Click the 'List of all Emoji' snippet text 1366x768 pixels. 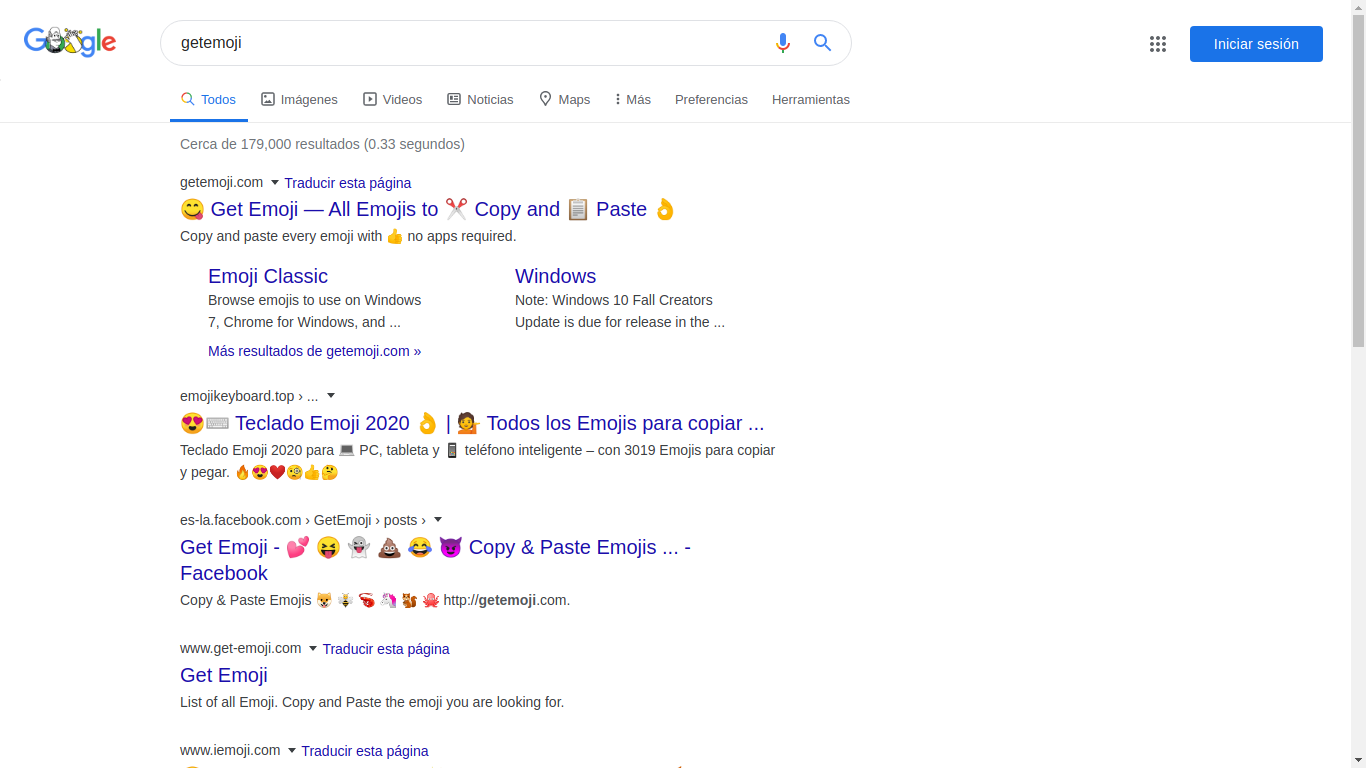click(372, 702)
